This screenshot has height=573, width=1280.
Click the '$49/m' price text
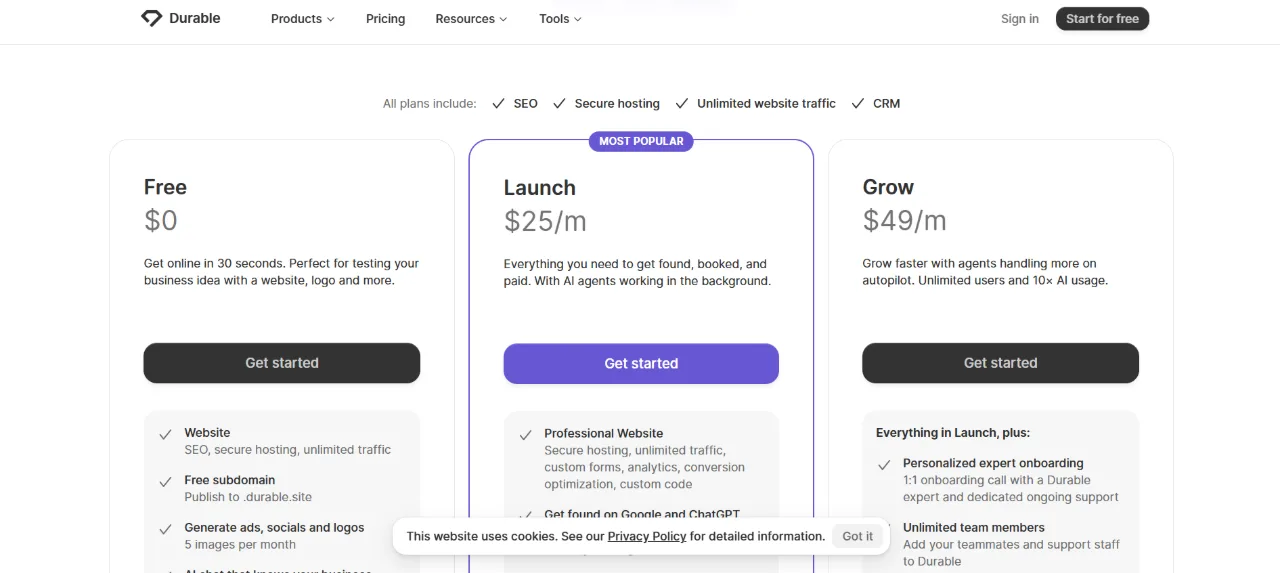tap(905, 220)
